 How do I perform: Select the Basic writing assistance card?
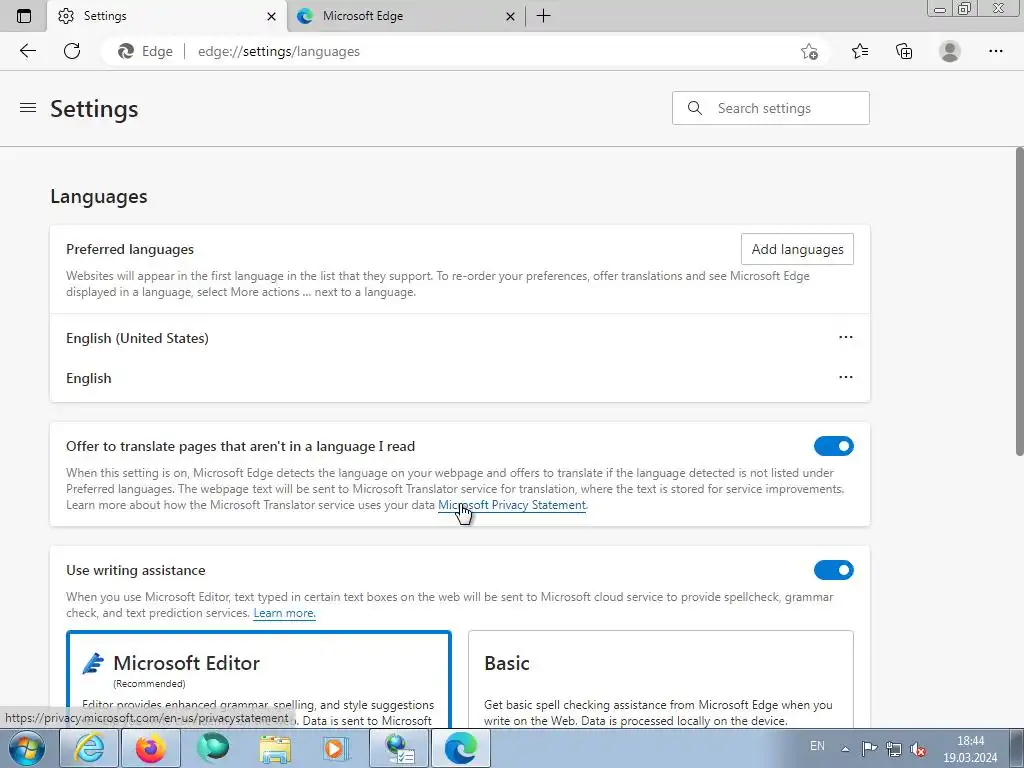pos(660,679)
